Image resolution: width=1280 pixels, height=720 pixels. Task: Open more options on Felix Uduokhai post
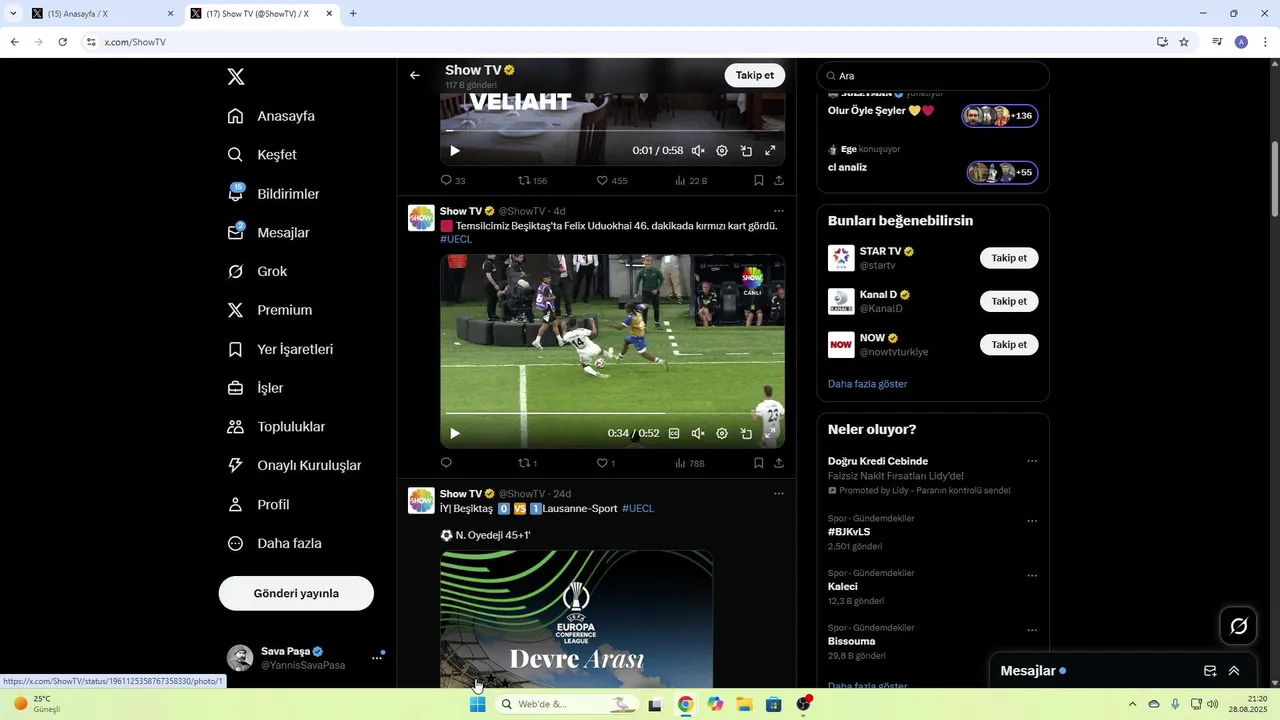tap(778, 211)
